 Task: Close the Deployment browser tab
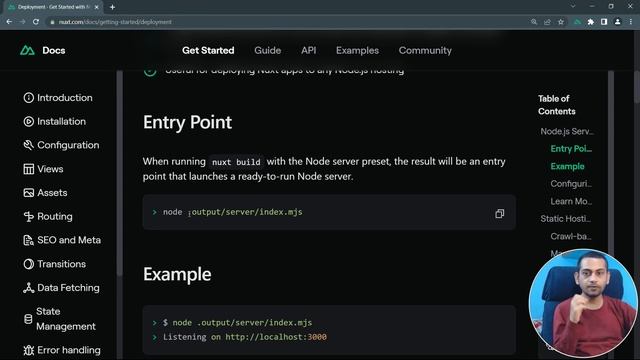coord(97,7)
